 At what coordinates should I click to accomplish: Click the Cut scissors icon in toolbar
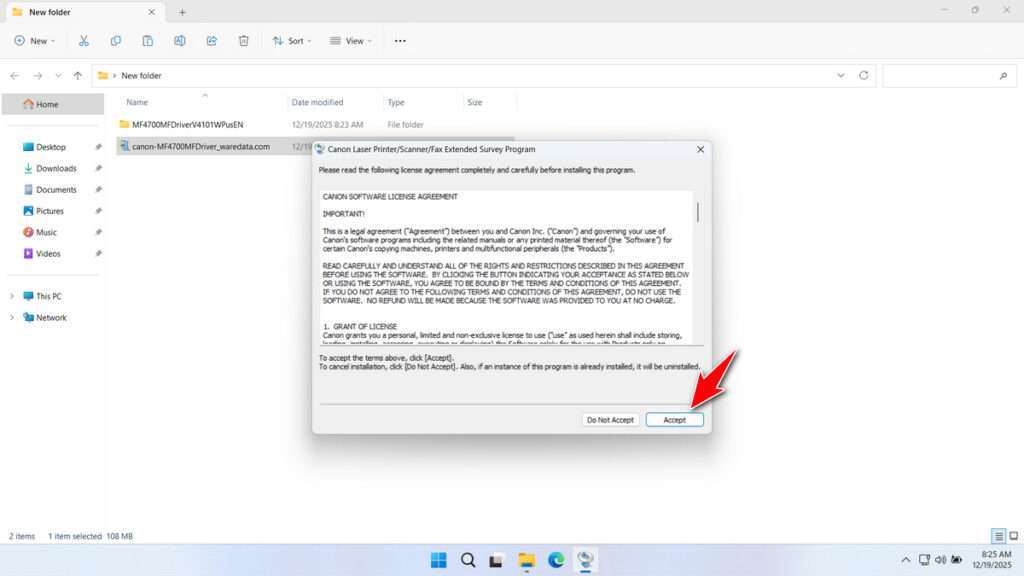coord(83,41)
